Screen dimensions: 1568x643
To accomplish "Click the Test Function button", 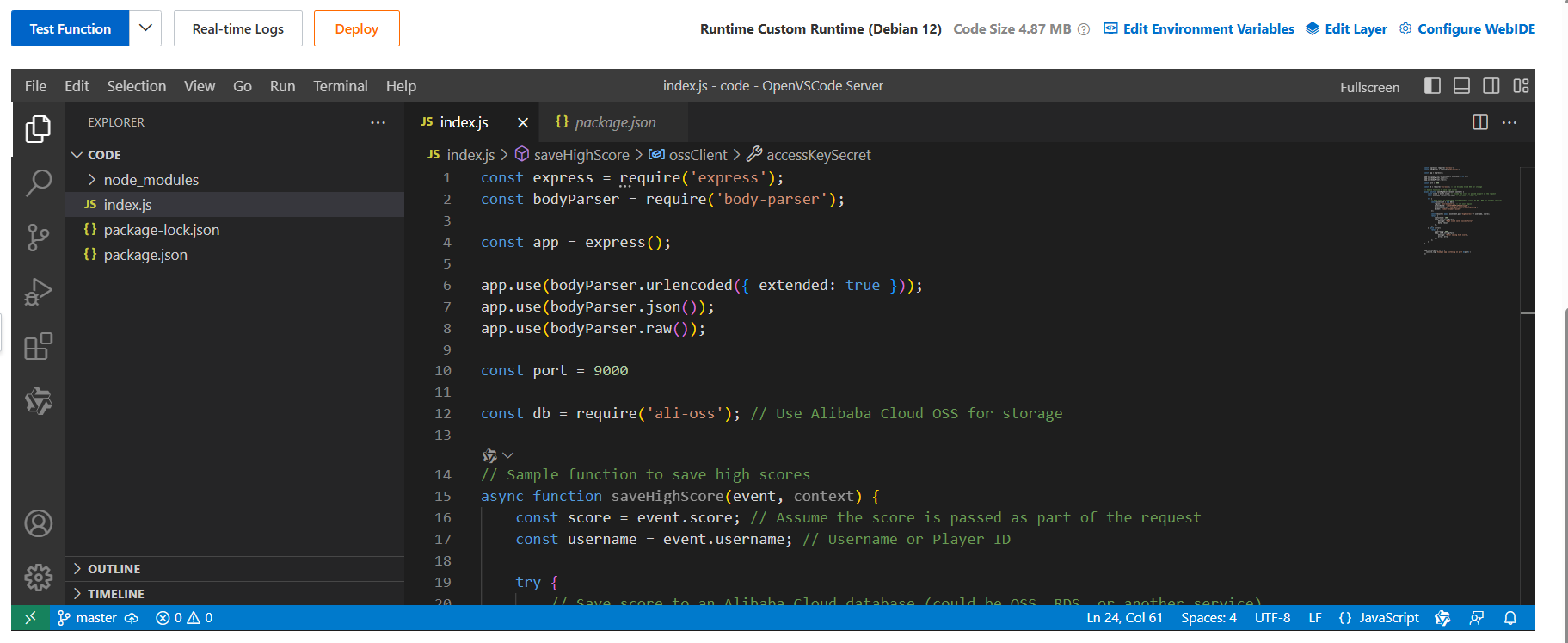I will click(71, 28).
